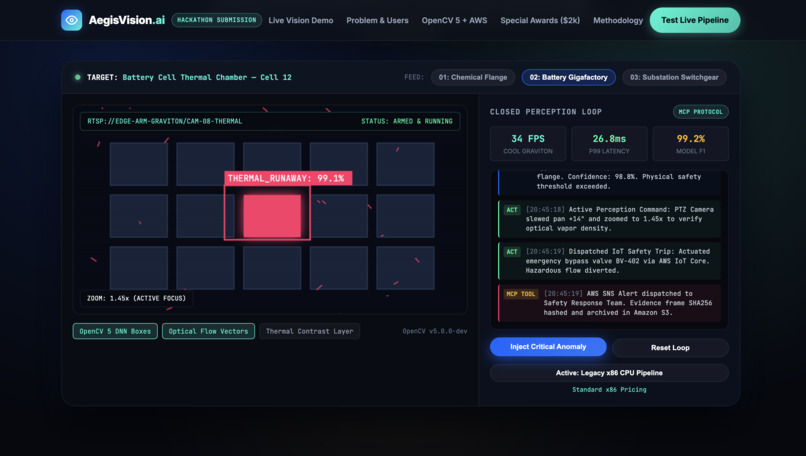Screen dimensions: 806x456
Task: Open the Live Vision Demo nav link
Action: click(301, 21)
